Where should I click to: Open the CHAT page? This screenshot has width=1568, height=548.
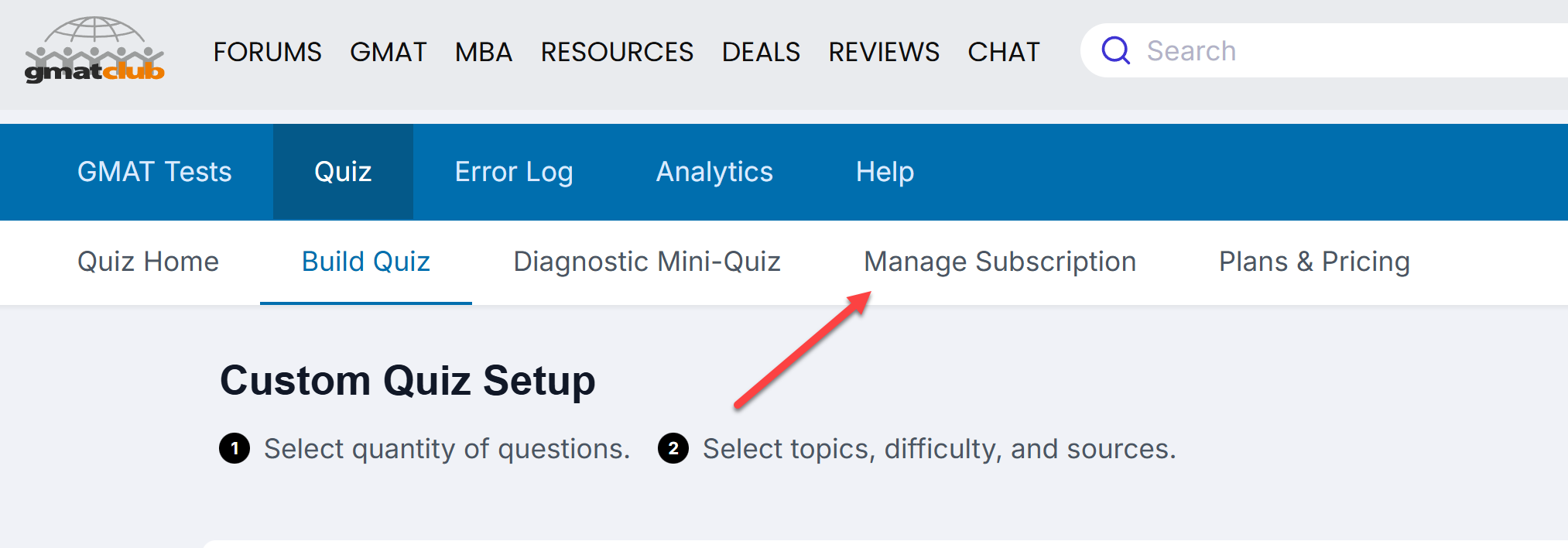pyautogui.click(x=1004, y=52)
